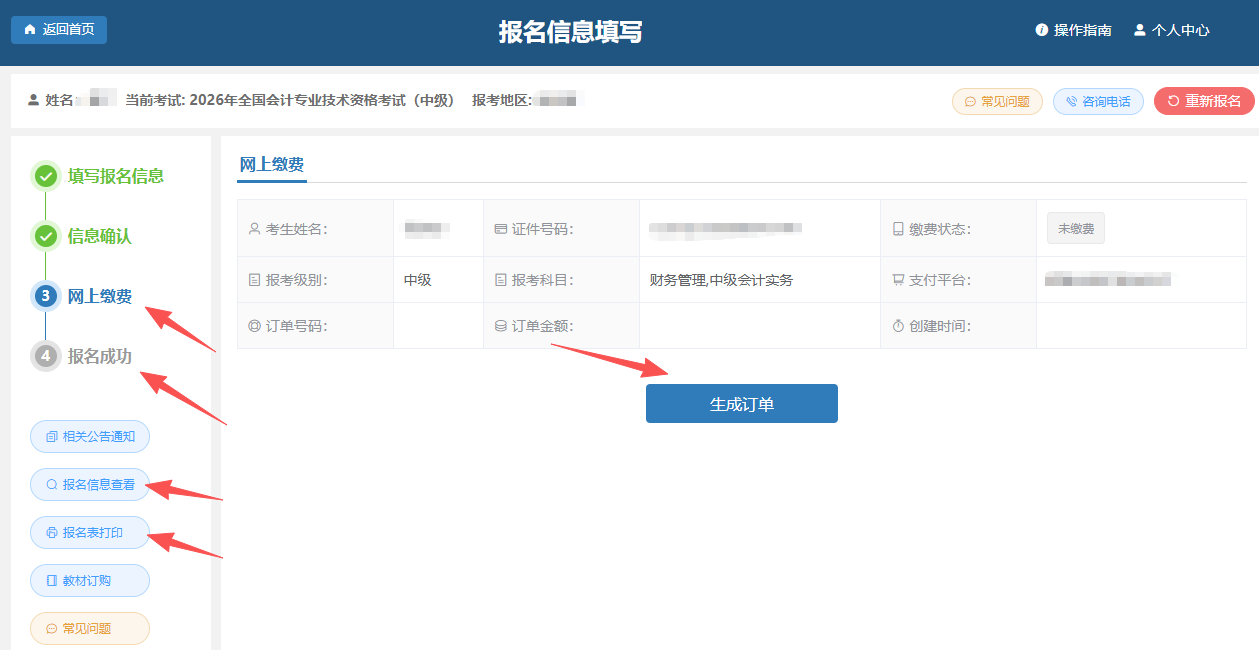Click green check icon of 信息确认
The image size is (1259, 650).
click(x=46, y=237)
